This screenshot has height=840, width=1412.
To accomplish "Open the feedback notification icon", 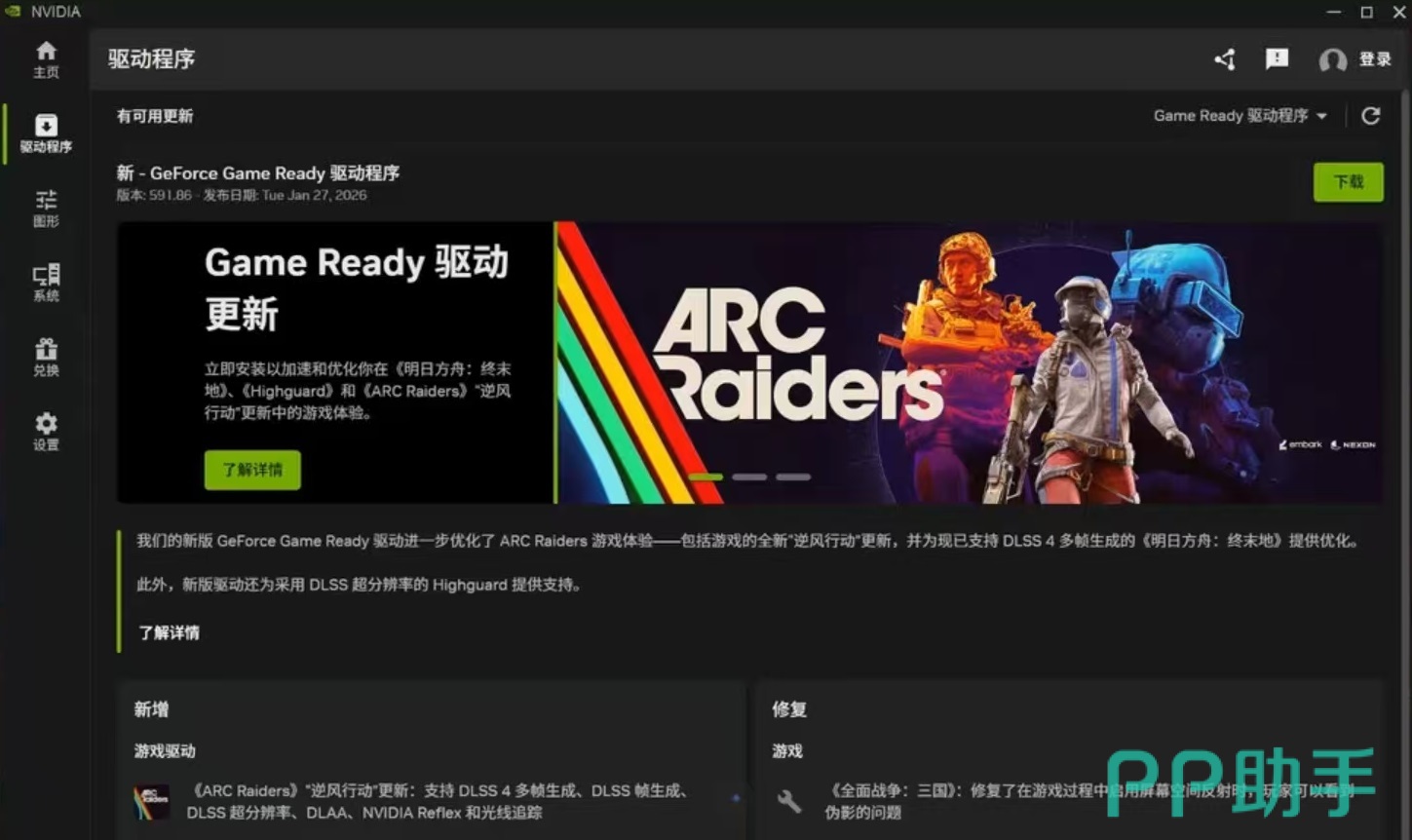I will click(x=1277, y=59).
